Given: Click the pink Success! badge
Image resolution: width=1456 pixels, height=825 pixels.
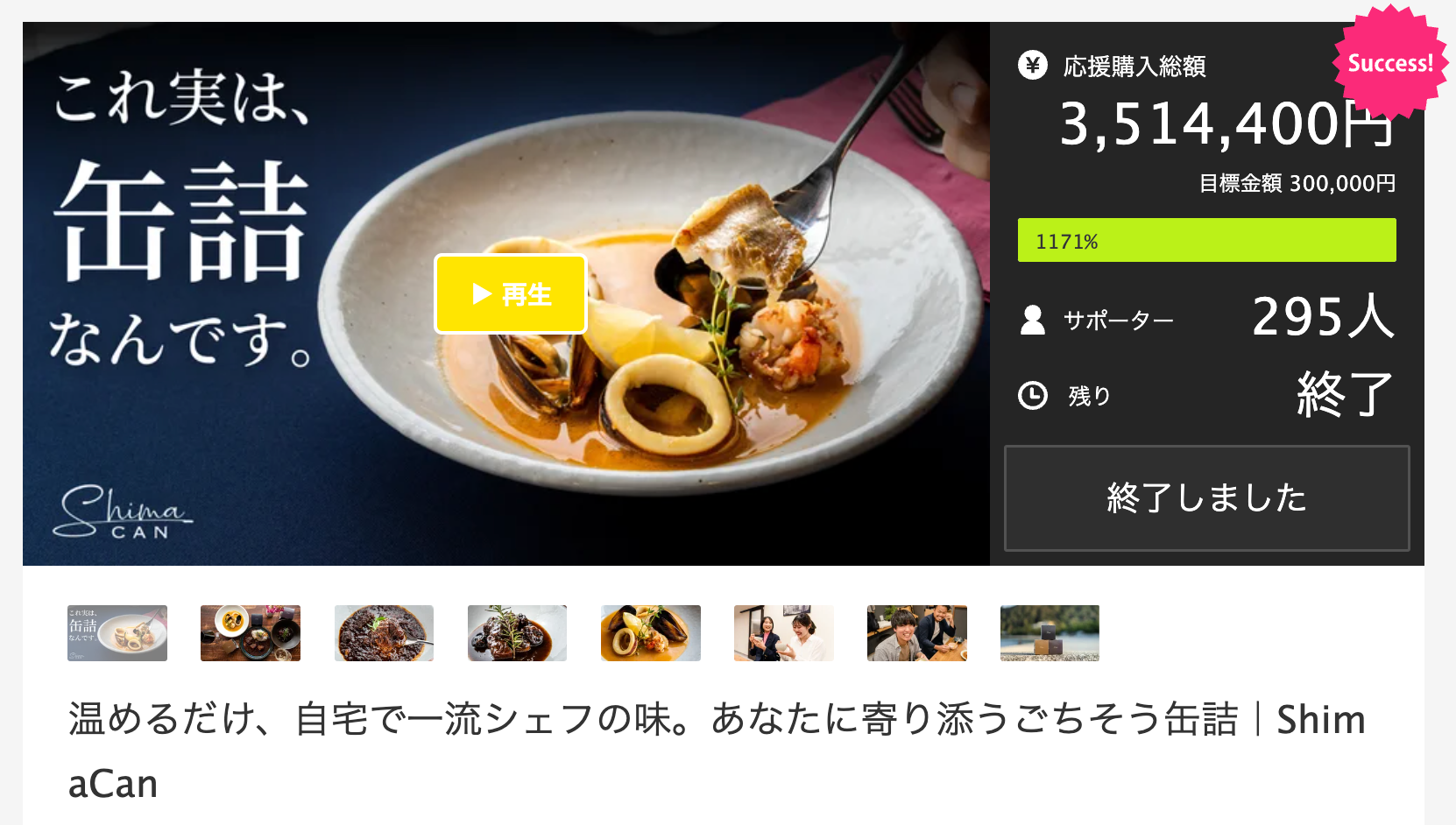Looking at the screenshot, I should [x=1390, y=63].
